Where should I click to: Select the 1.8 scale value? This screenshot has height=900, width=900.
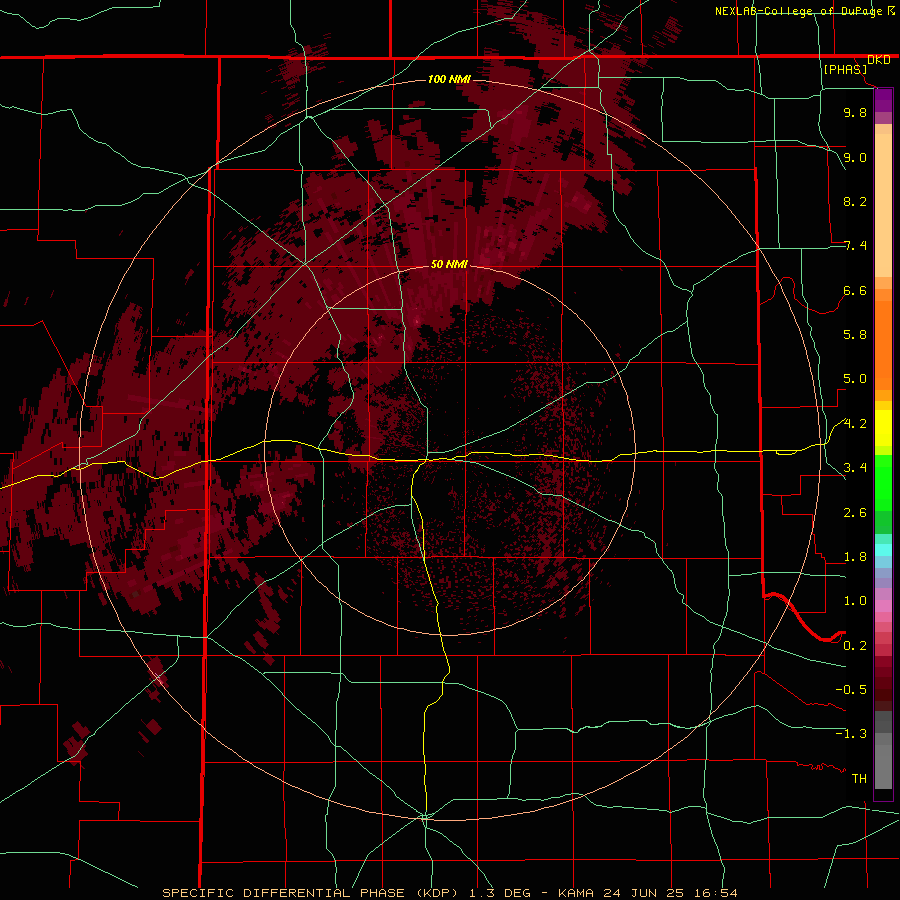click(x=855, y=557)
